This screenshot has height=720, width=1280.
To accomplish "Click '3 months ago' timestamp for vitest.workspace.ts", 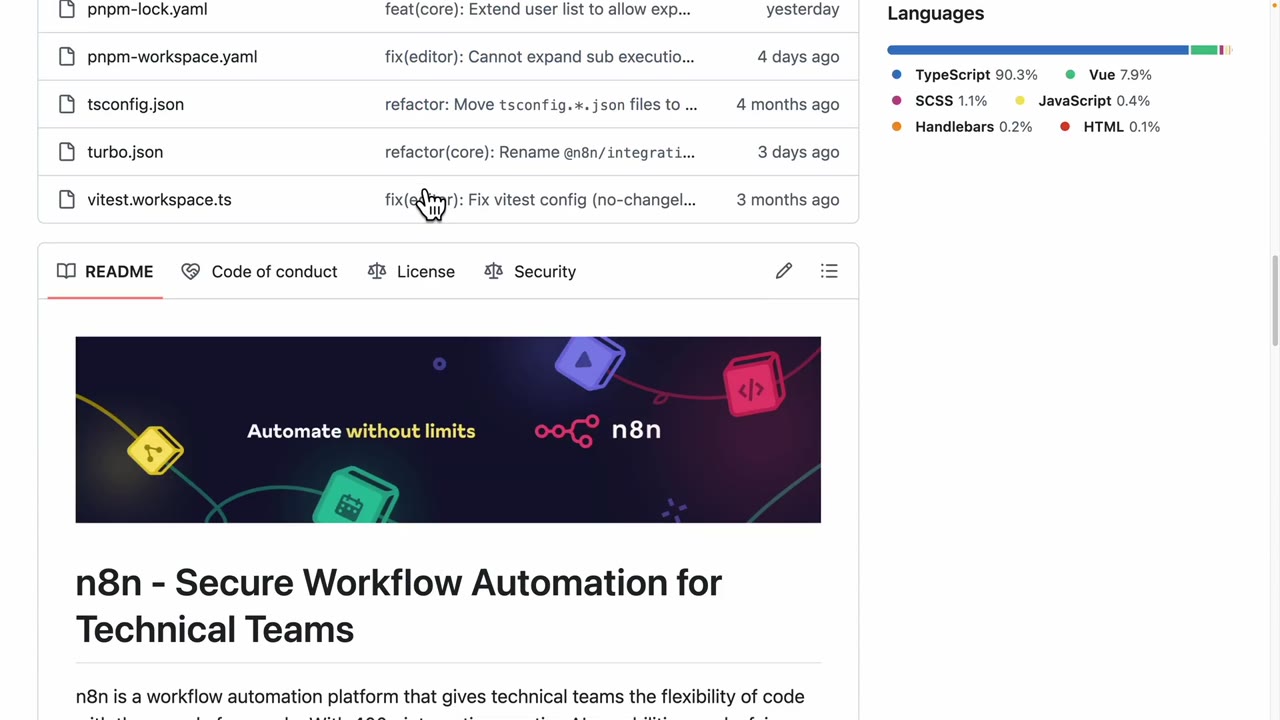I will (788, 200).
